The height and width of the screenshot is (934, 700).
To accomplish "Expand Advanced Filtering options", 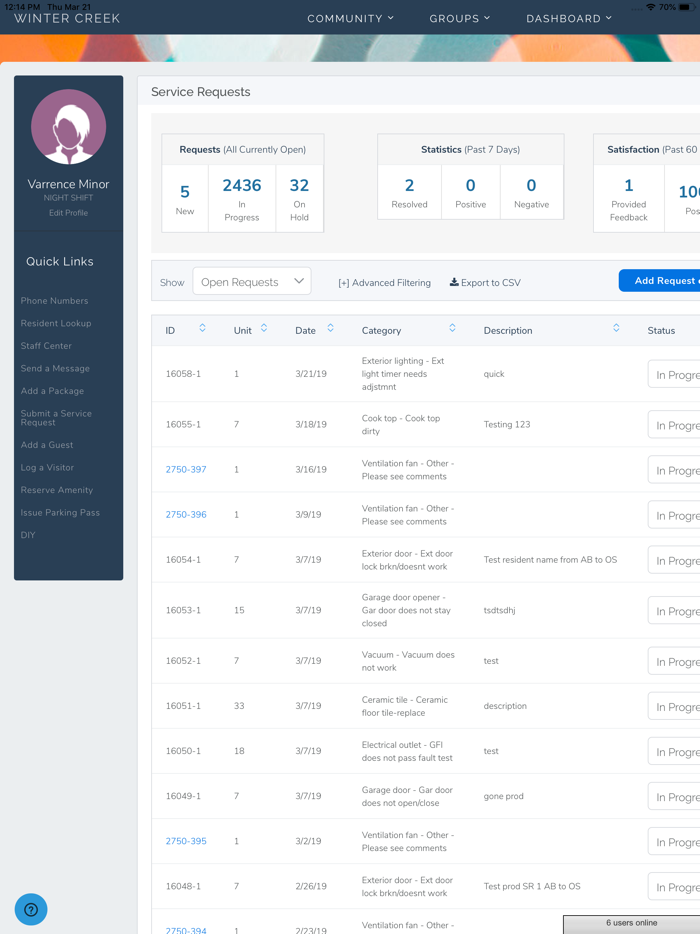I will (384, 283).
